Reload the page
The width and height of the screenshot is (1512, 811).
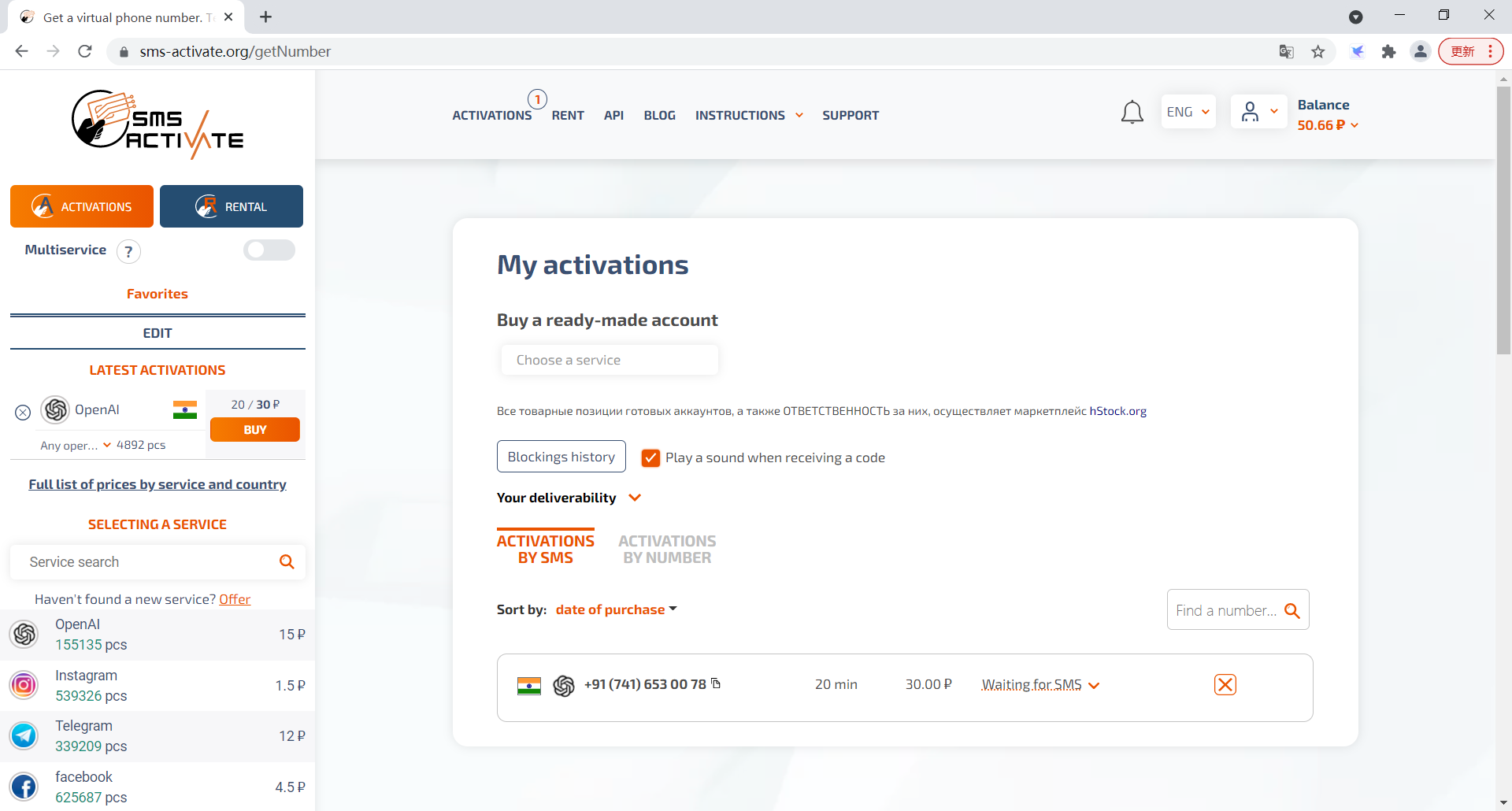point(85,51)
